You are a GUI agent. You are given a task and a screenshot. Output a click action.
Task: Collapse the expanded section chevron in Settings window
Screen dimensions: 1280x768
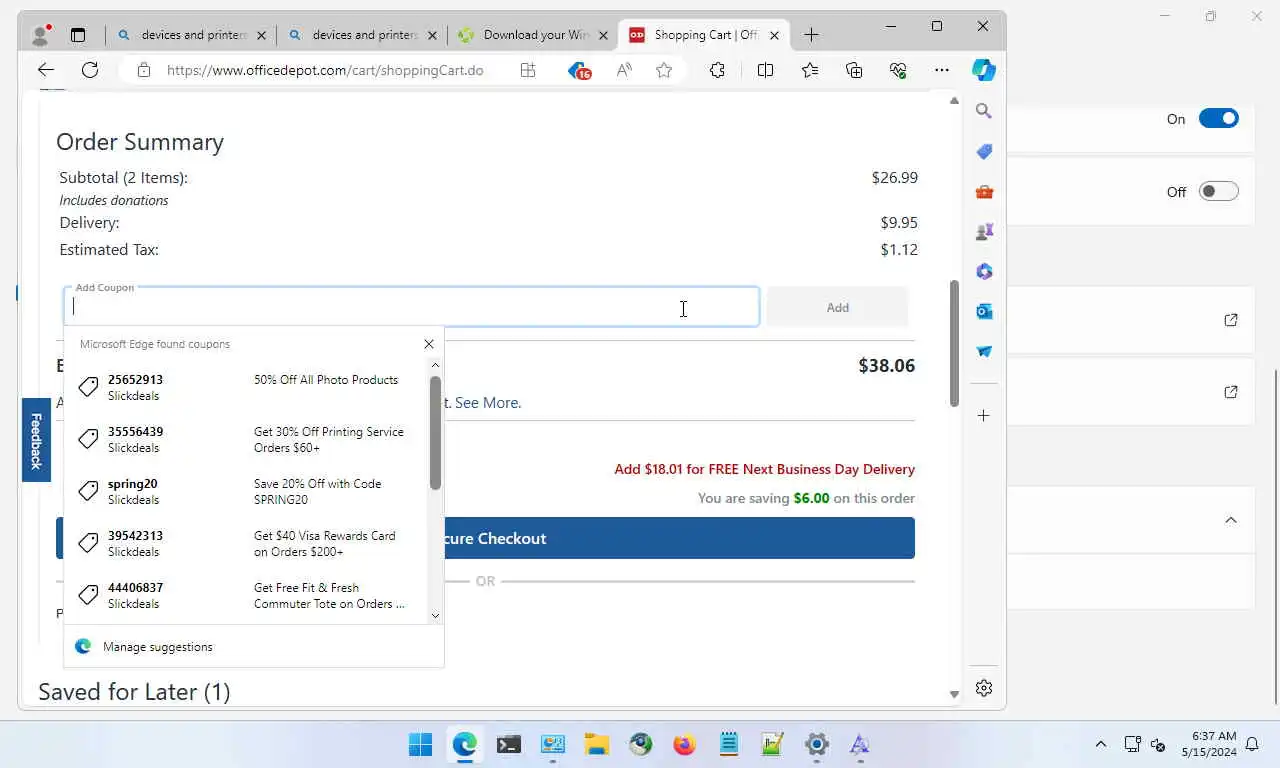click(1231, 520)
